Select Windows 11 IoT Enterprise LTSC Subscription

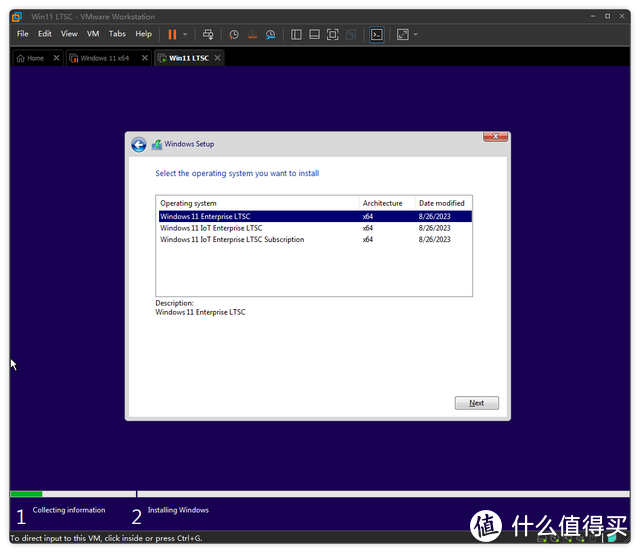click(x=315, y=239)
